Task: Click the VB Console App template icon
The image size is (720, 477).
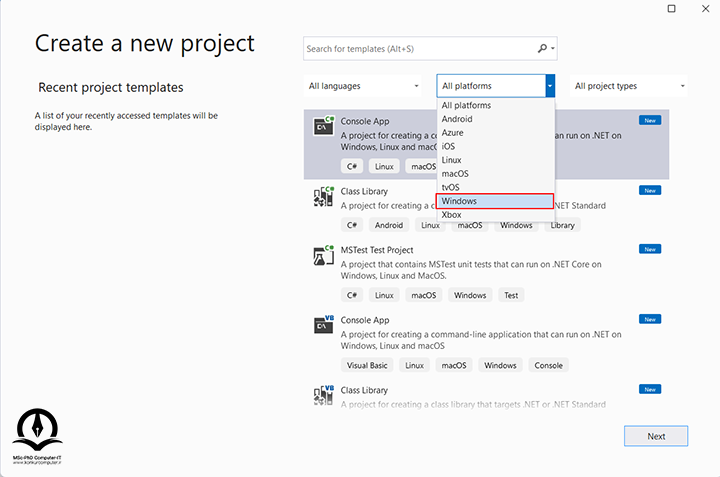Action: point(324,325)
